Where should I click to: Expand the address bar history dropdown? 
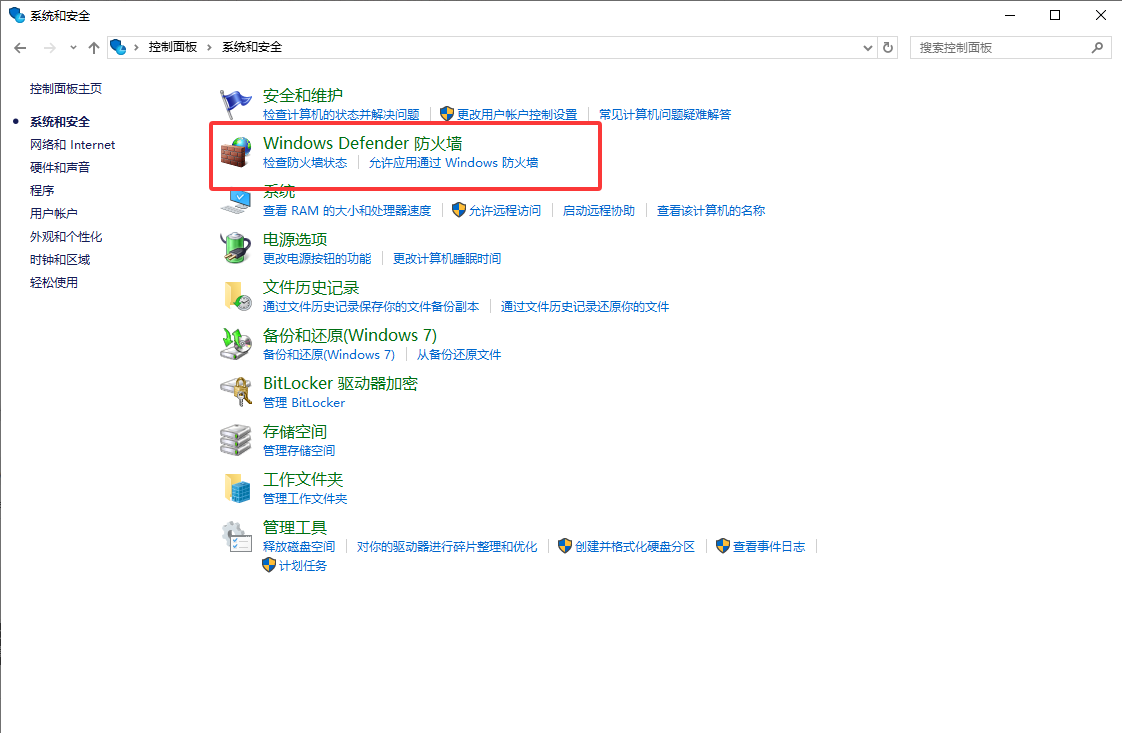coord(867,47)
